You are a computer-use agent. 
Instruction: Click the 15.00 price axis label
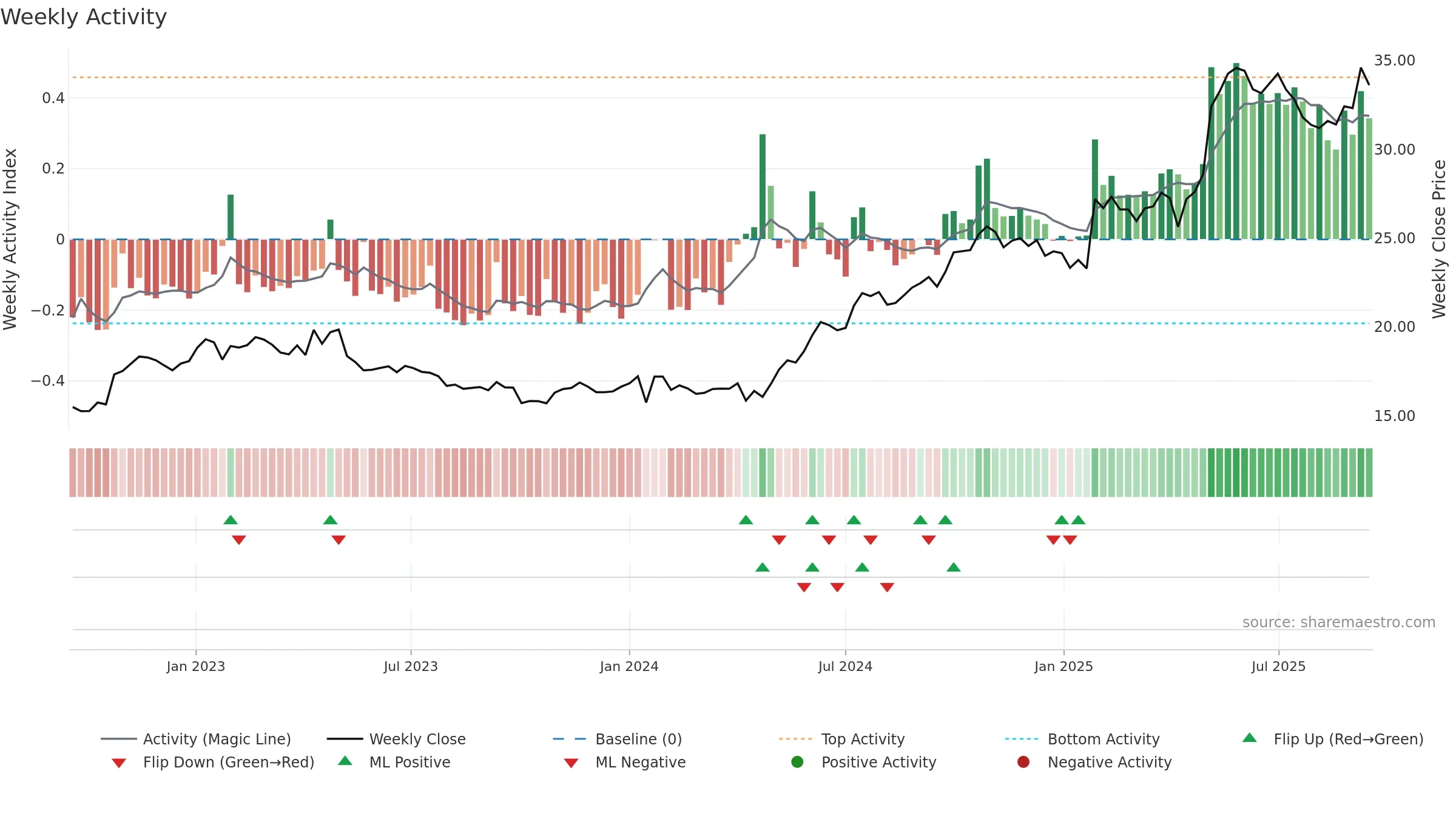(x=1395, y=416)
